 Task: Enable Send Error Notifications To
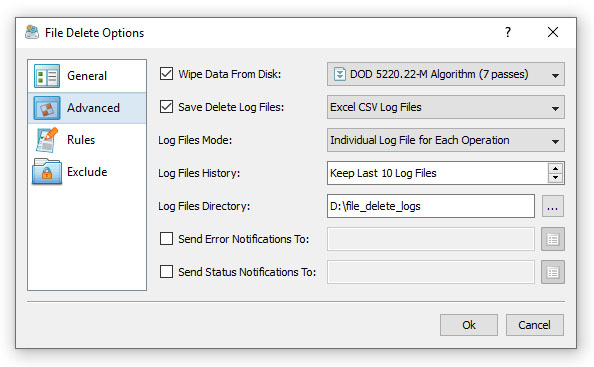166,239
